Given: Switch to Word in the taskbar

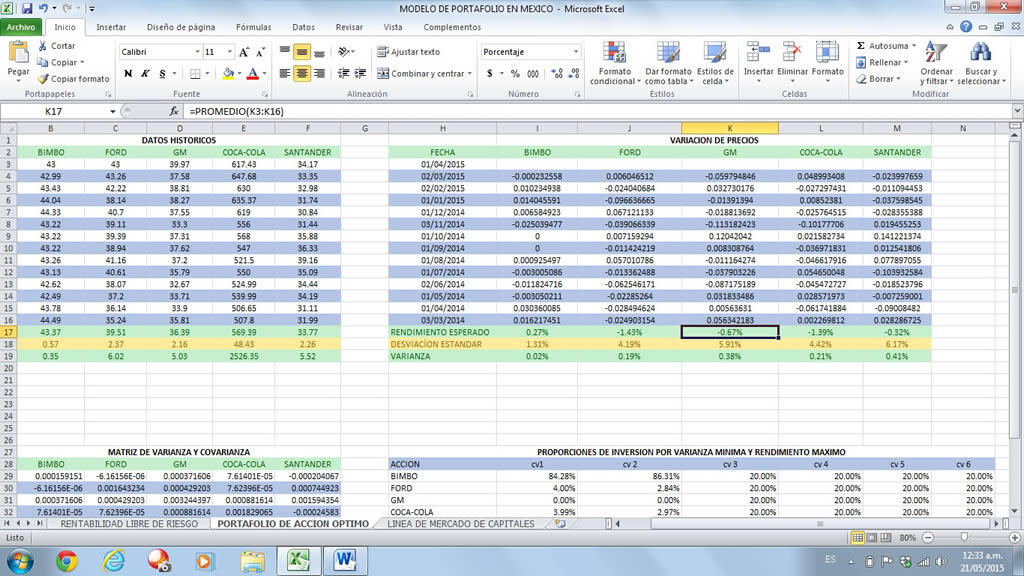Looking at the screenshot, I should [345, 560].
